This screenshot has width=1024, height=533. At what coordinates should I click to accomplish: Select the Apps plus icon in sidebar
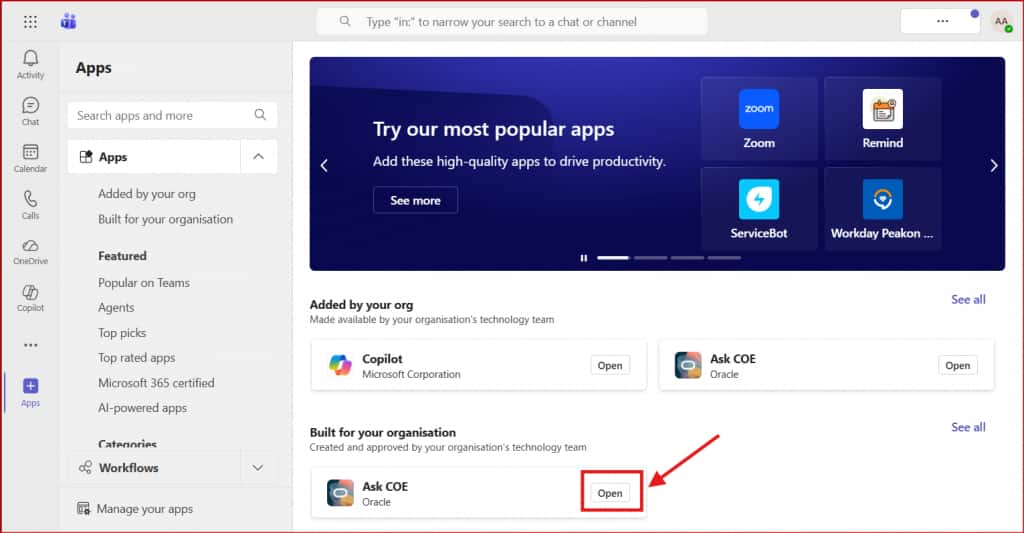tap(30, 385)
